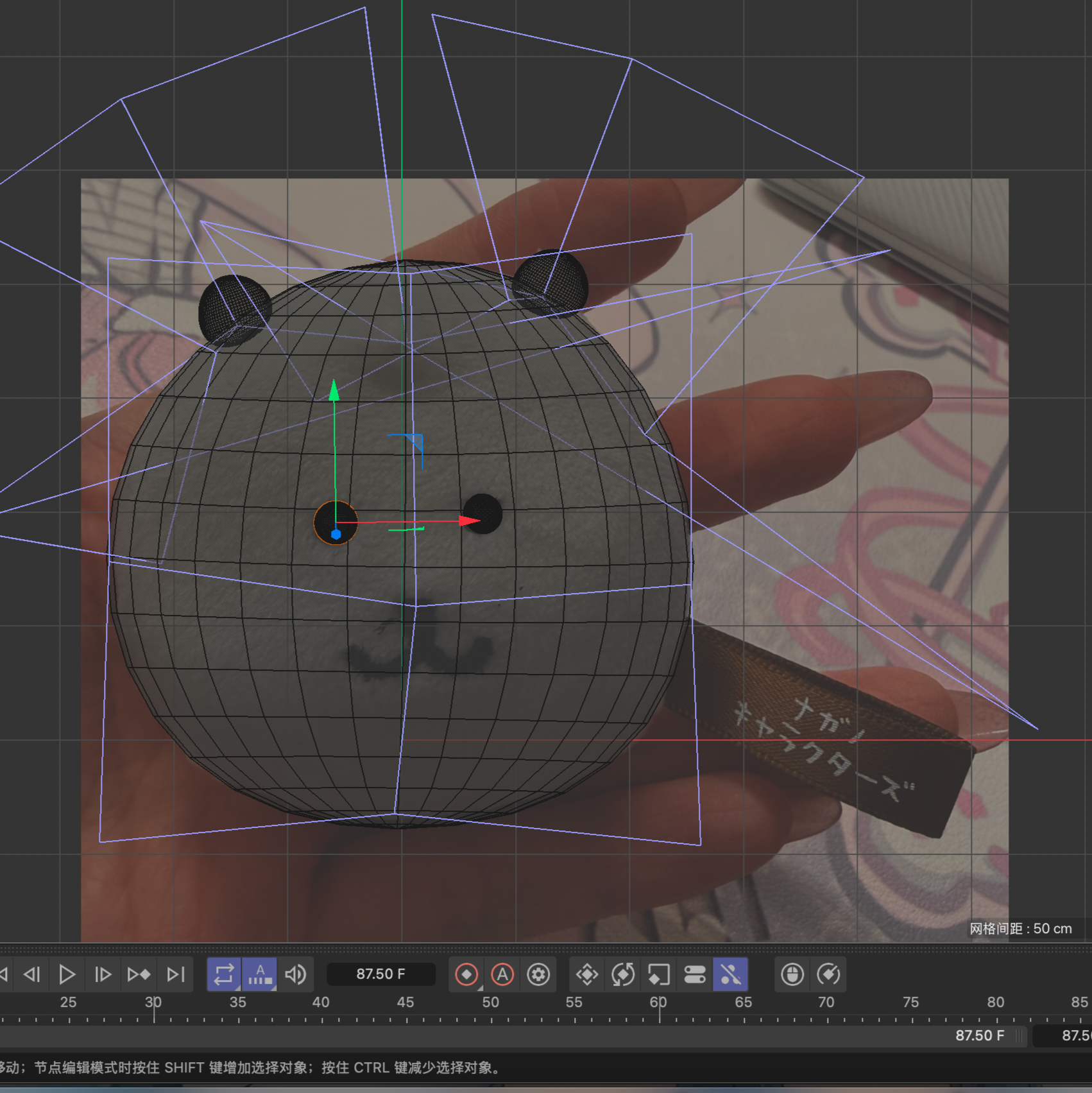Screen dimensions: 1092x1093
Task: Toggle parameter keyframe recording
Action: tap(695, 974)
